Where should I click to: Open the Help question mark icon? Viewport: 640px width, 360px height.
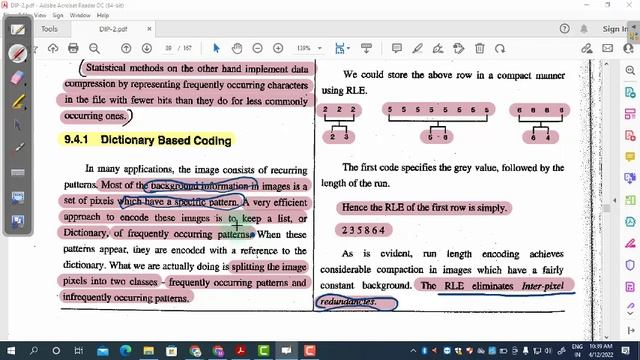tap(564, 29)
